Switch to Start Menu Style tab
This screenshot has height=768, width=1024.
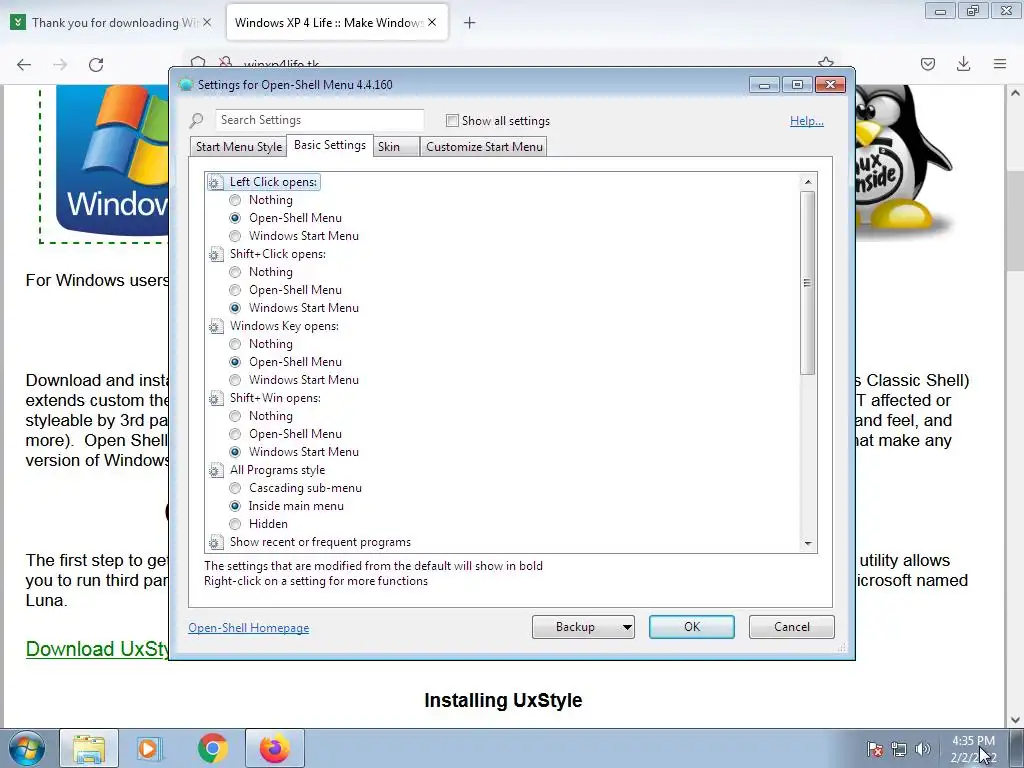pyautogui.click(x=239, y=147)
